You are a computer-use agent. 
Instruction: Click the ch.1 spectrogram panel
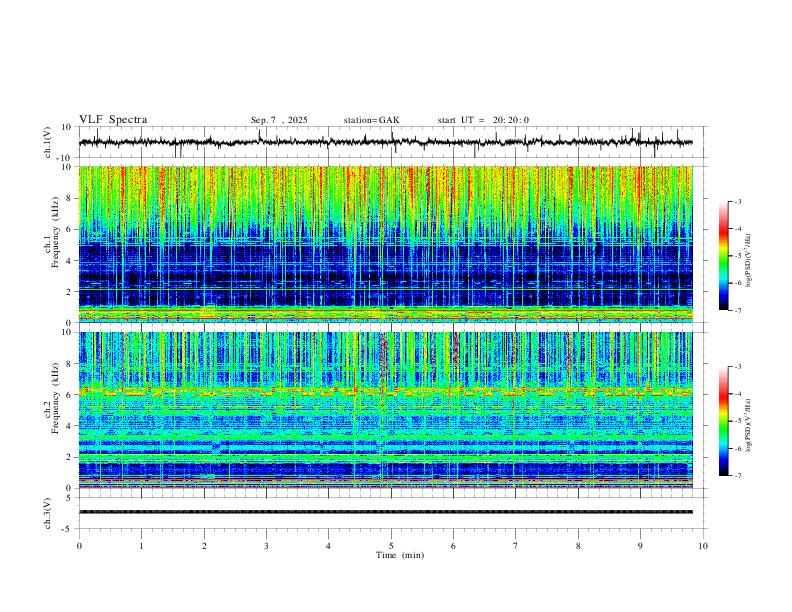[x=386, y=244]
